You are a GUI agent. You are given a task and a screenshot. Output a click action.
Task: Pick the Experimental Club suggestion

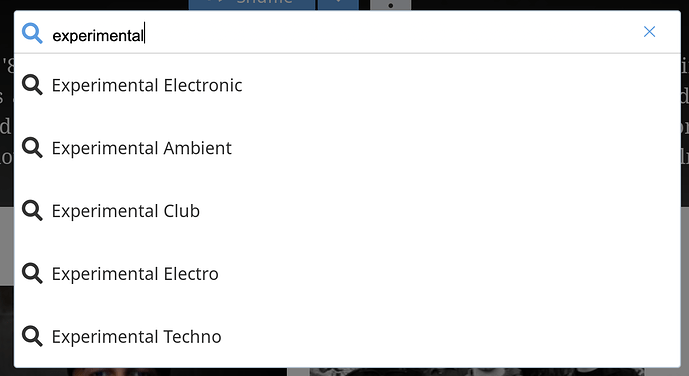[x=347, y=211]
